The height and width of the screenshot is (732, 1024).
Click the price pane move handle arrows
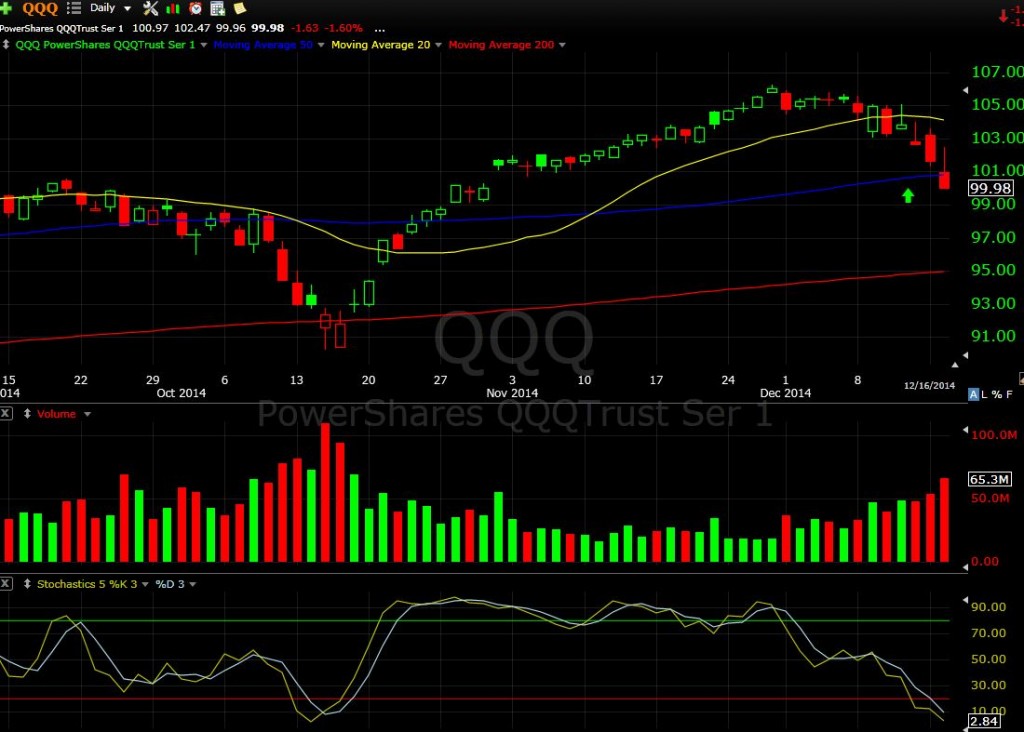6,44
